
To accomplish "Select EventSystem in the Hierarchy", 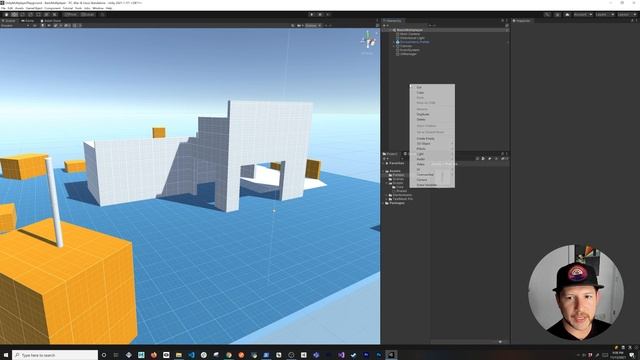I will pos(409,50).
